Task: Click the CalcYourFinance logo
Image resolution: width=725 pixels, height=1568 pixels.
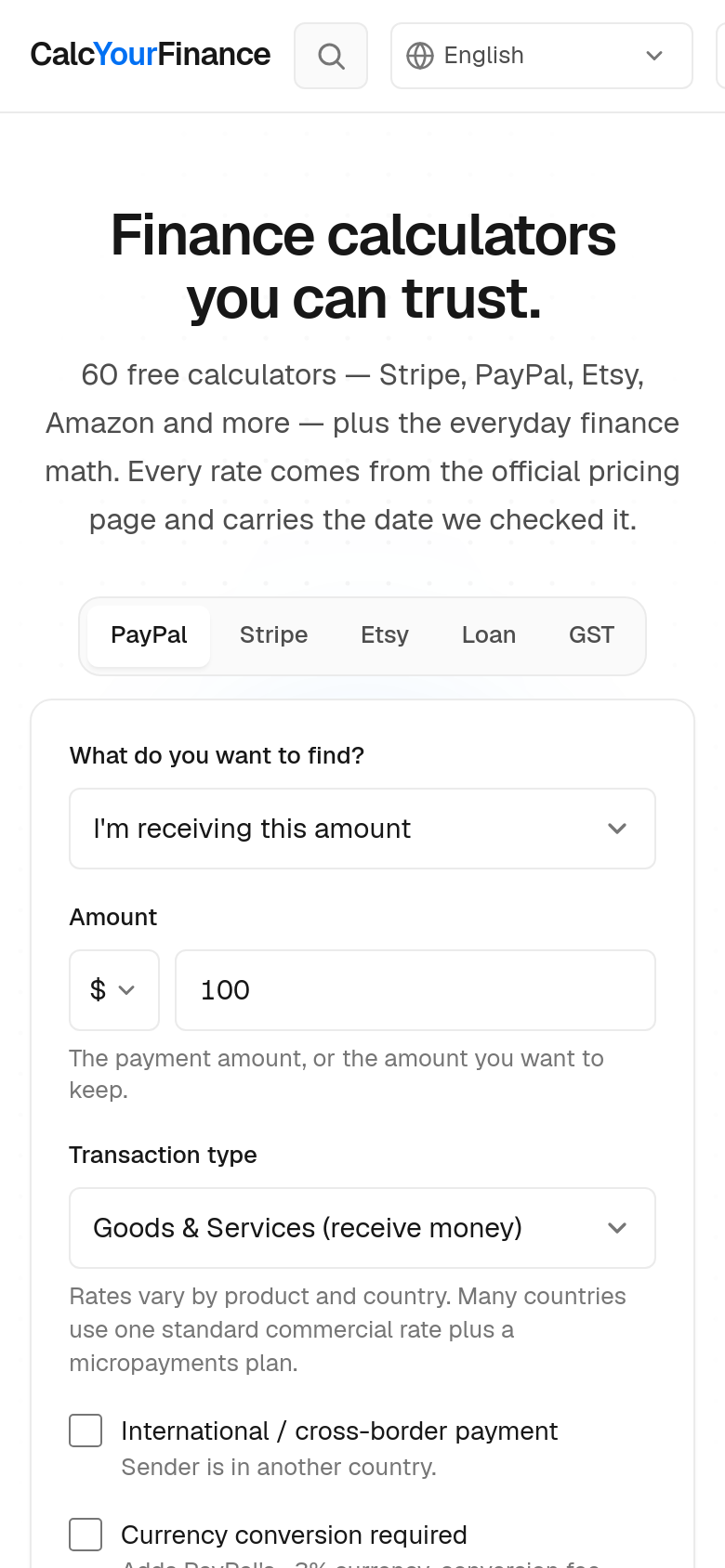Action: (x=151, y=55)
